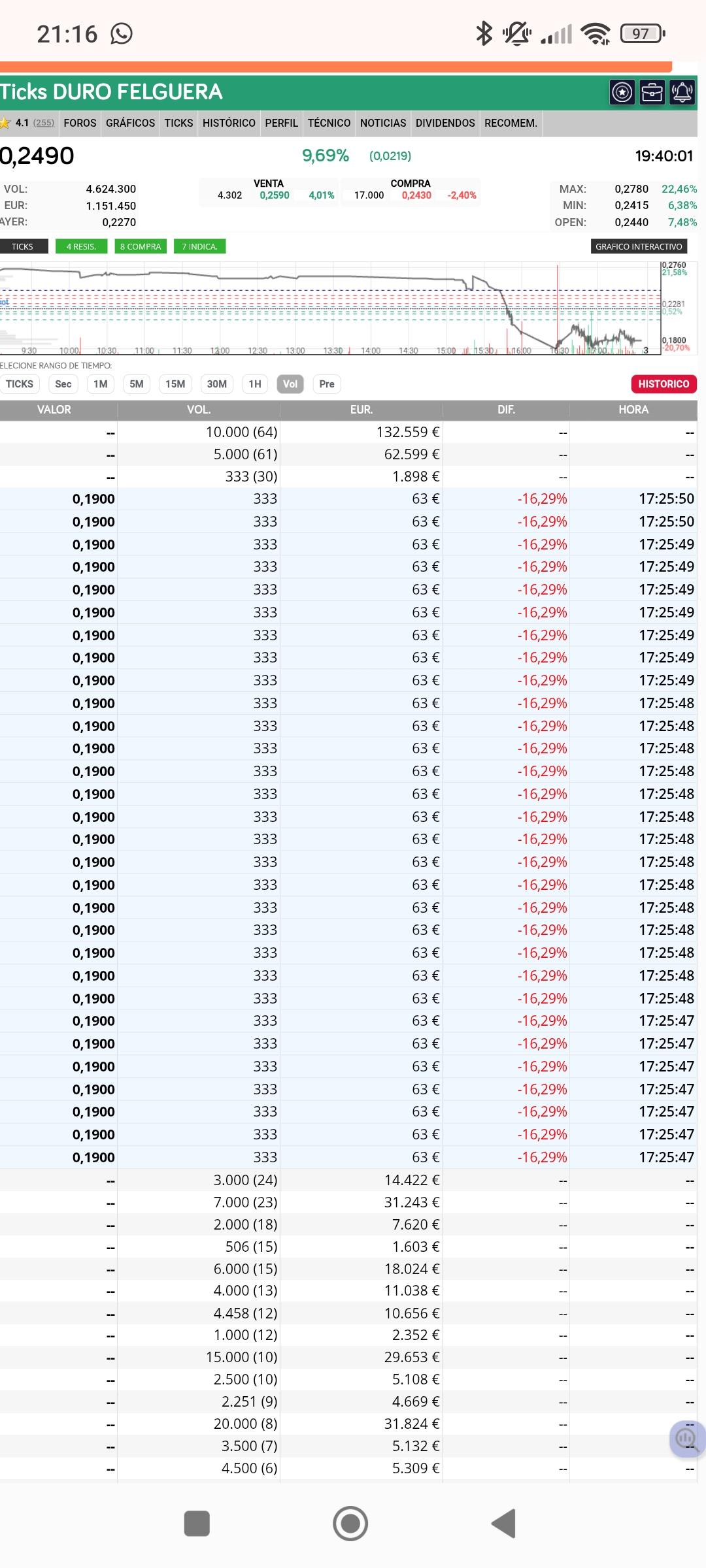Tap the star favorites icon in header
The height and width of the screenshot is (1568, 706).
click(x=622, y=92)
